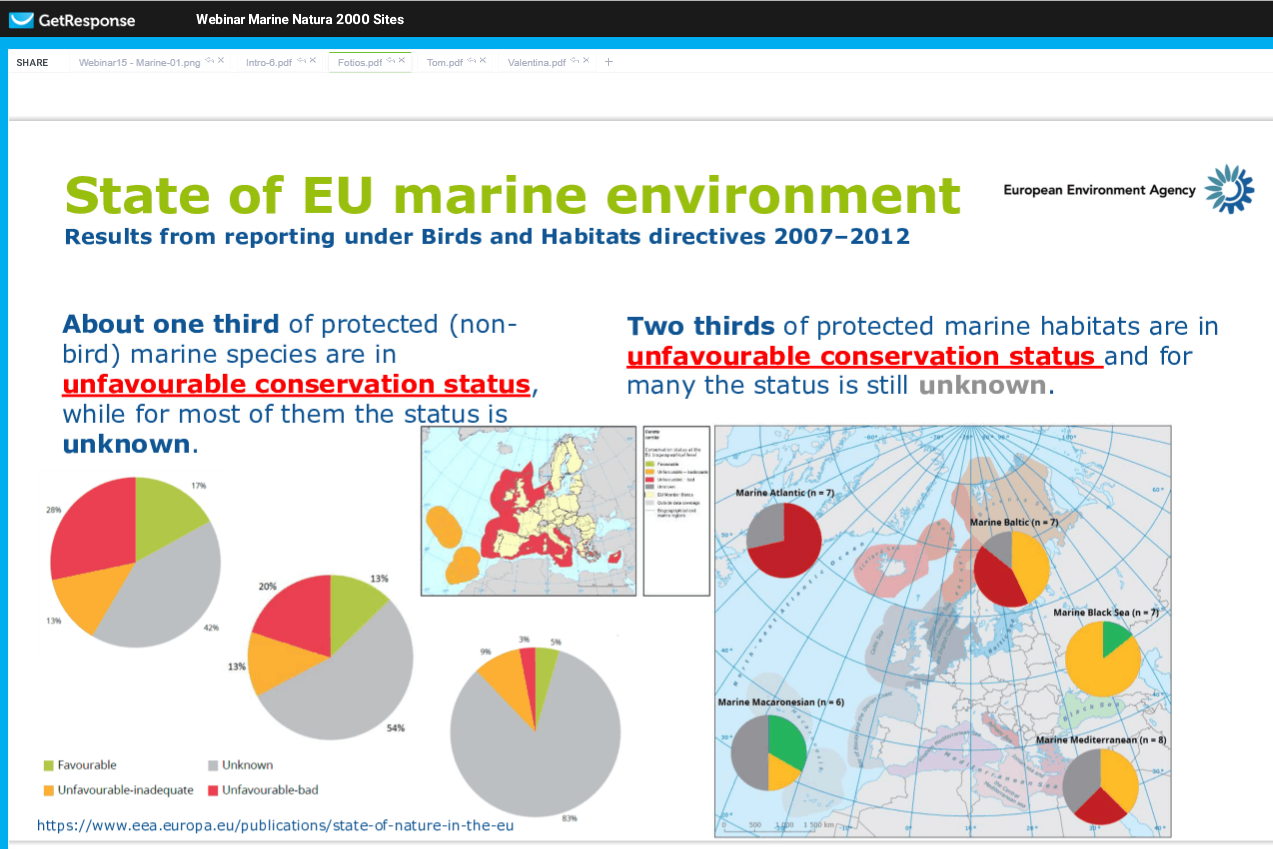Click the reset icon on Webinar15 - Marine-01.png tab

coord(209,60)
